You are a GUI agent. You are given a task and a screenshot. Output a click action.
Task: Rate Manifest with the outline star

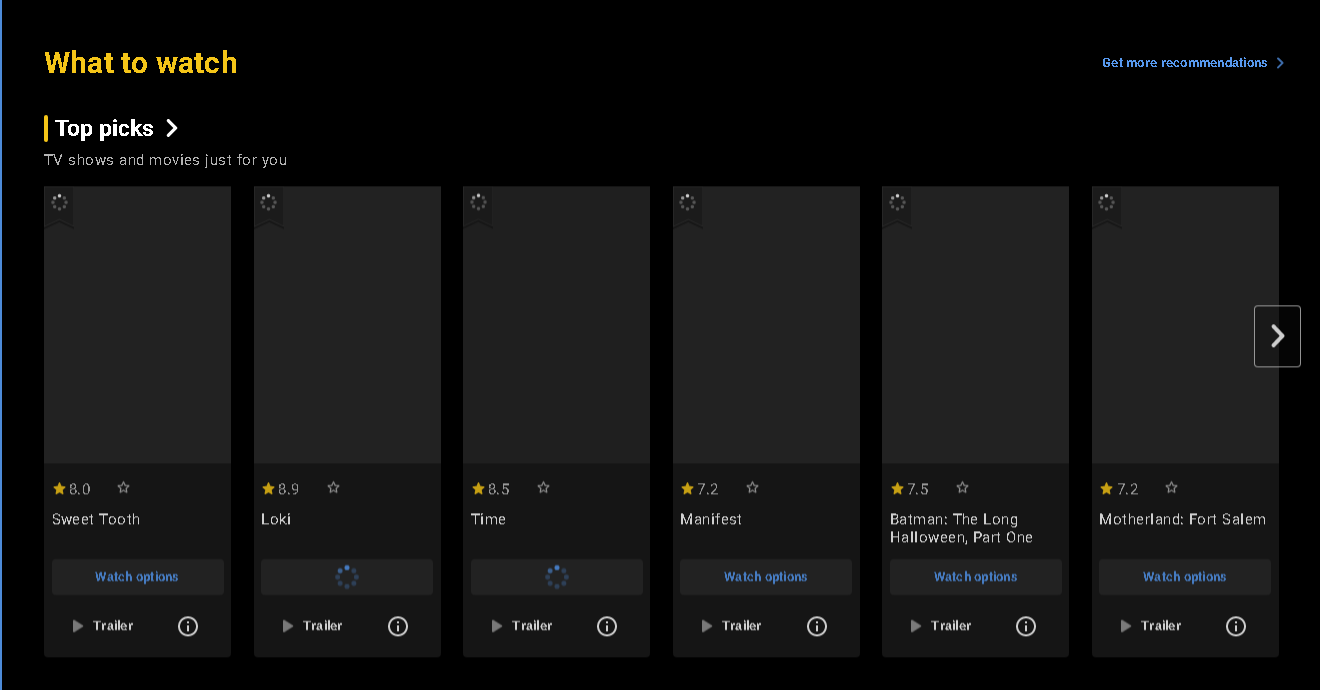[752, 488]
